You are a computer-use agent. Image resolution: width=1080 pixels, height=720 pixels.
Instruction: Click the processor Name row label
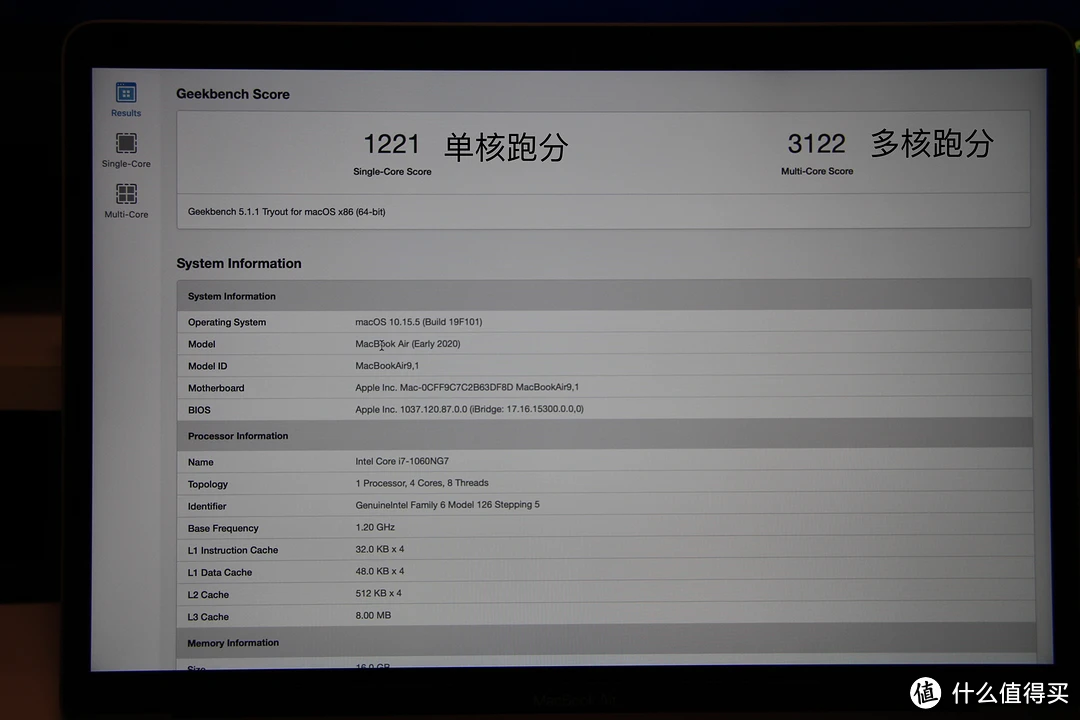tap(200, 462)
